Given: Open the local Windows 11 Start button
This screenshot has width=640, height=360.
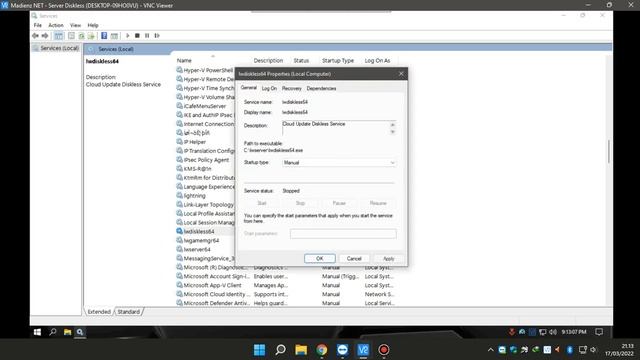Looking at the screenshot, I should pos(259,350).
